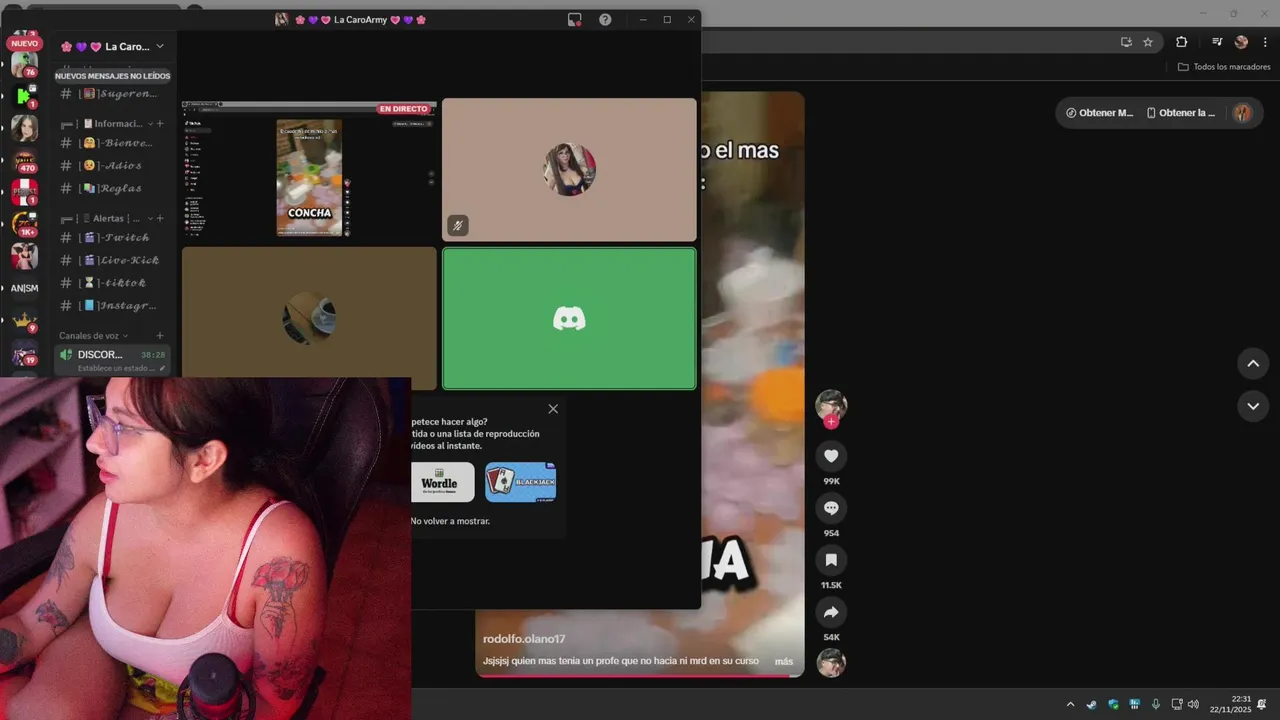Open Chrome media control icon

pos(1217,42)
